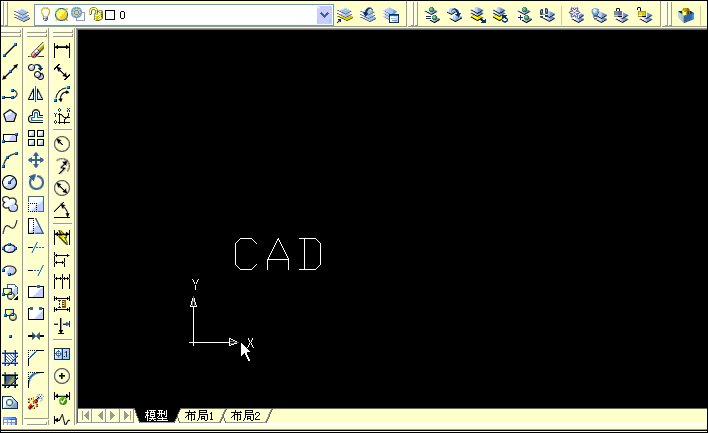Click layer 0 color swatch
708x433 pixels.
tap(110, 15)
